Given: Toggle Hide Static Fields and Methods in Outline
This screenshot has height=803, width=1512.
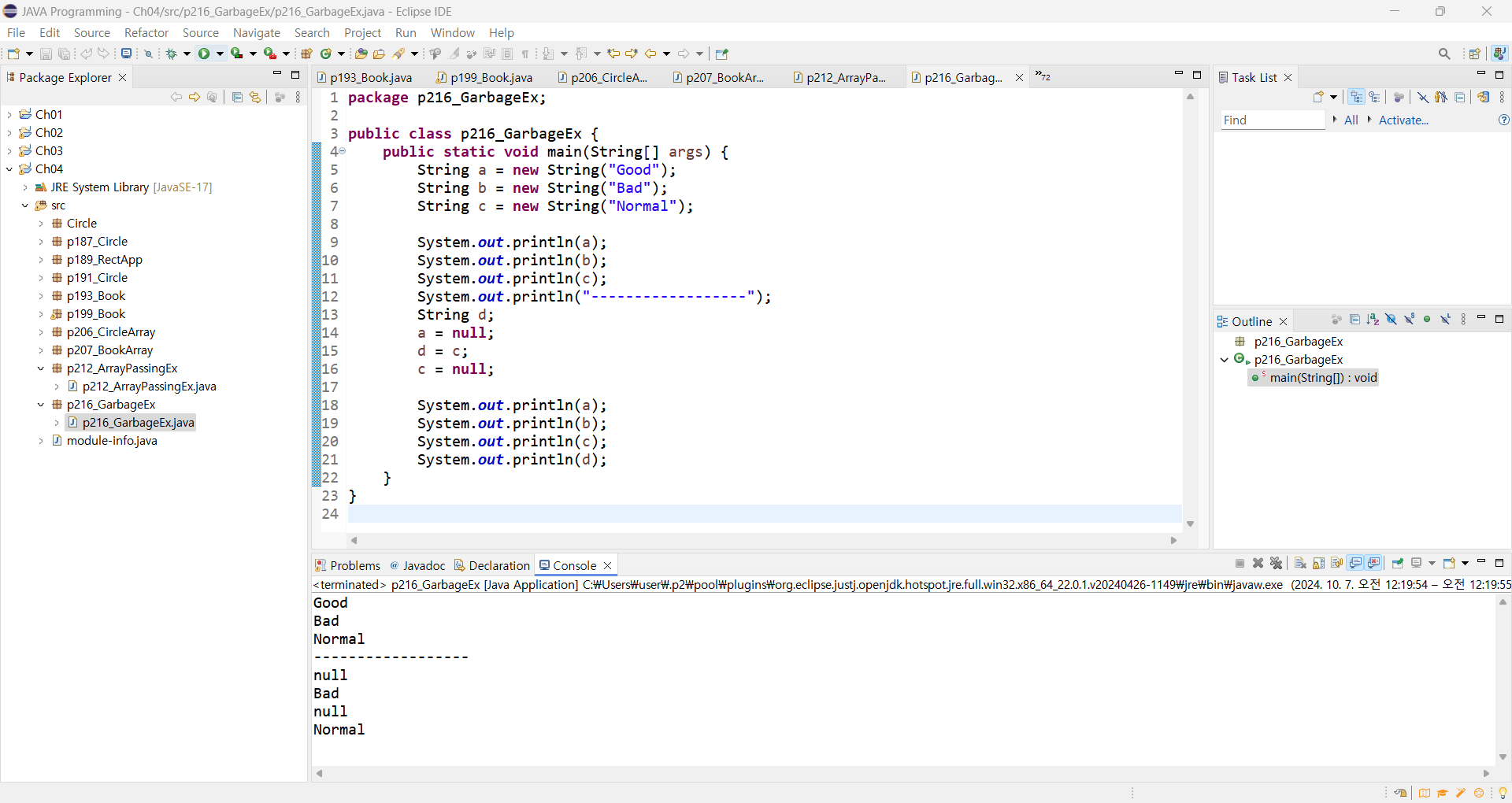Looking at the screenshot, I should pos(1410,319).
